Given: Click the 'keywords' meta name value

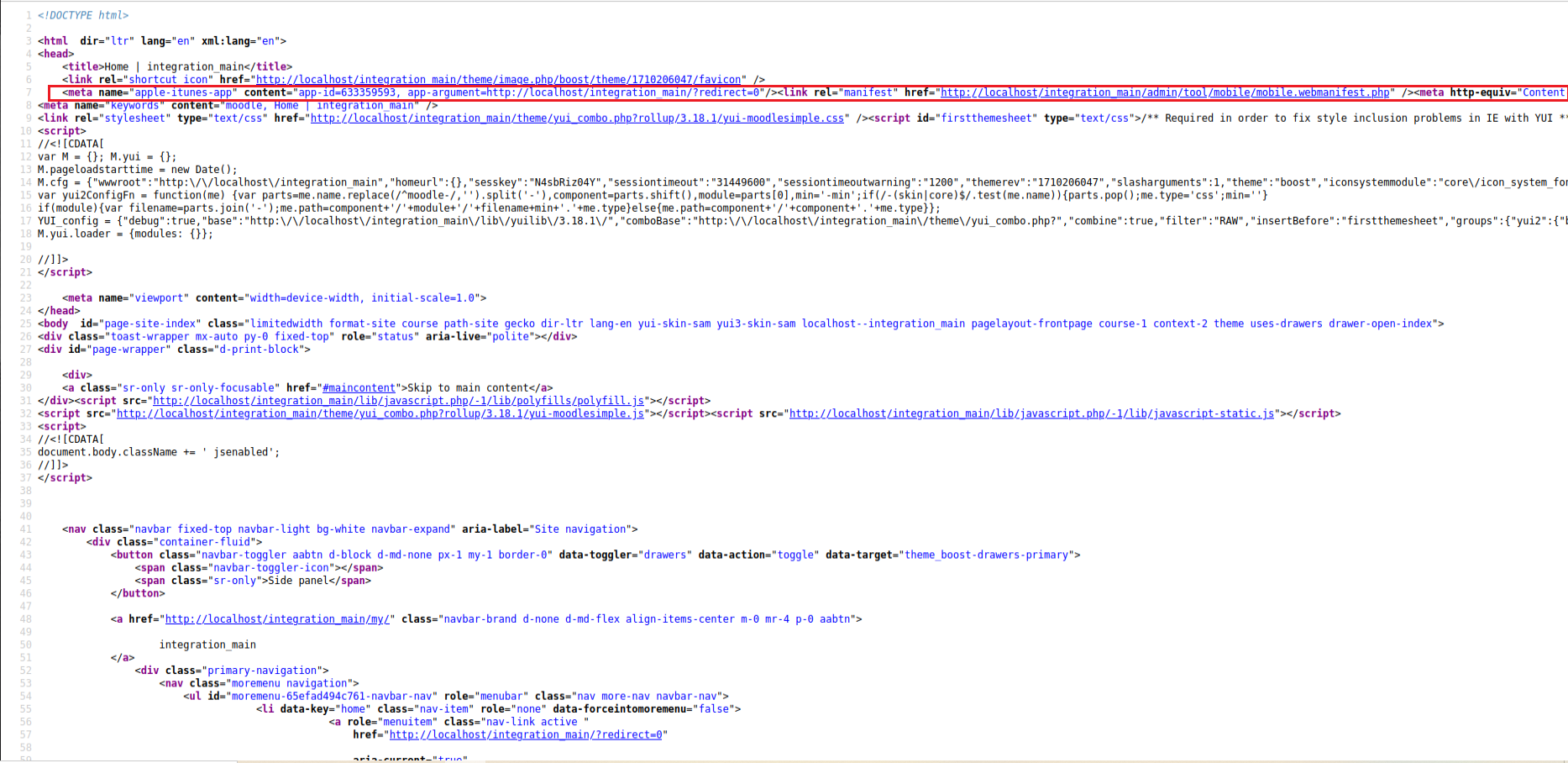Looking at the screenshot, I should pos(134,106).
